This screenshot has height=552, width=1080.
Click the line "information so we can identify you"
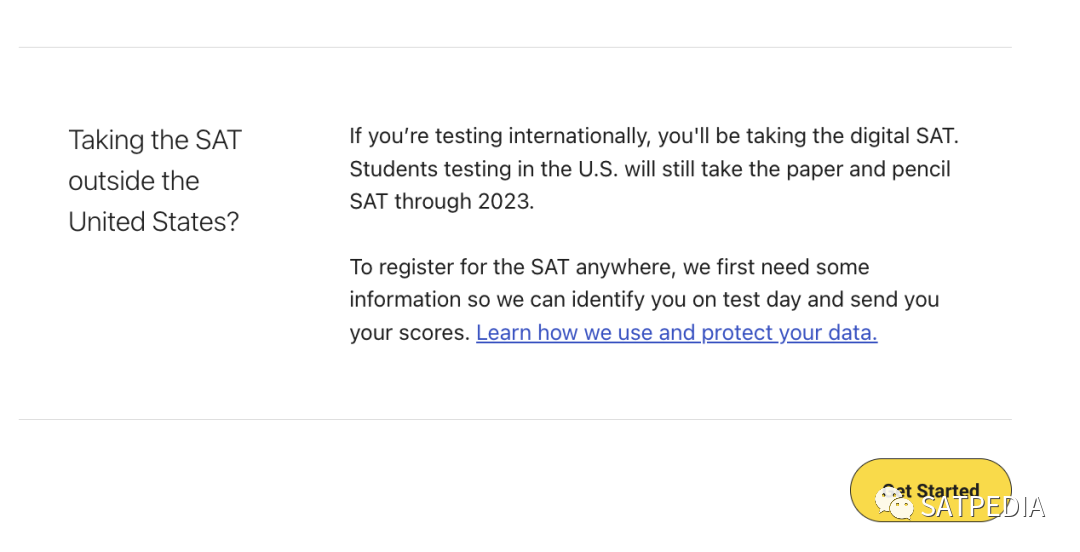pos(644,300)
